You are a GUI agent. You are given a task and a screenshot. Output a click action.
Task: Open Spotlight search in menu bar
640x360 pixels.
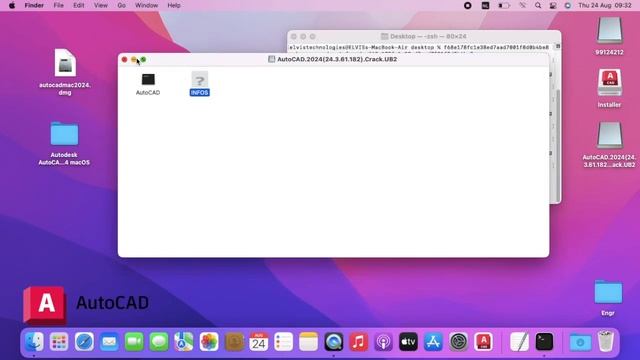538,5
